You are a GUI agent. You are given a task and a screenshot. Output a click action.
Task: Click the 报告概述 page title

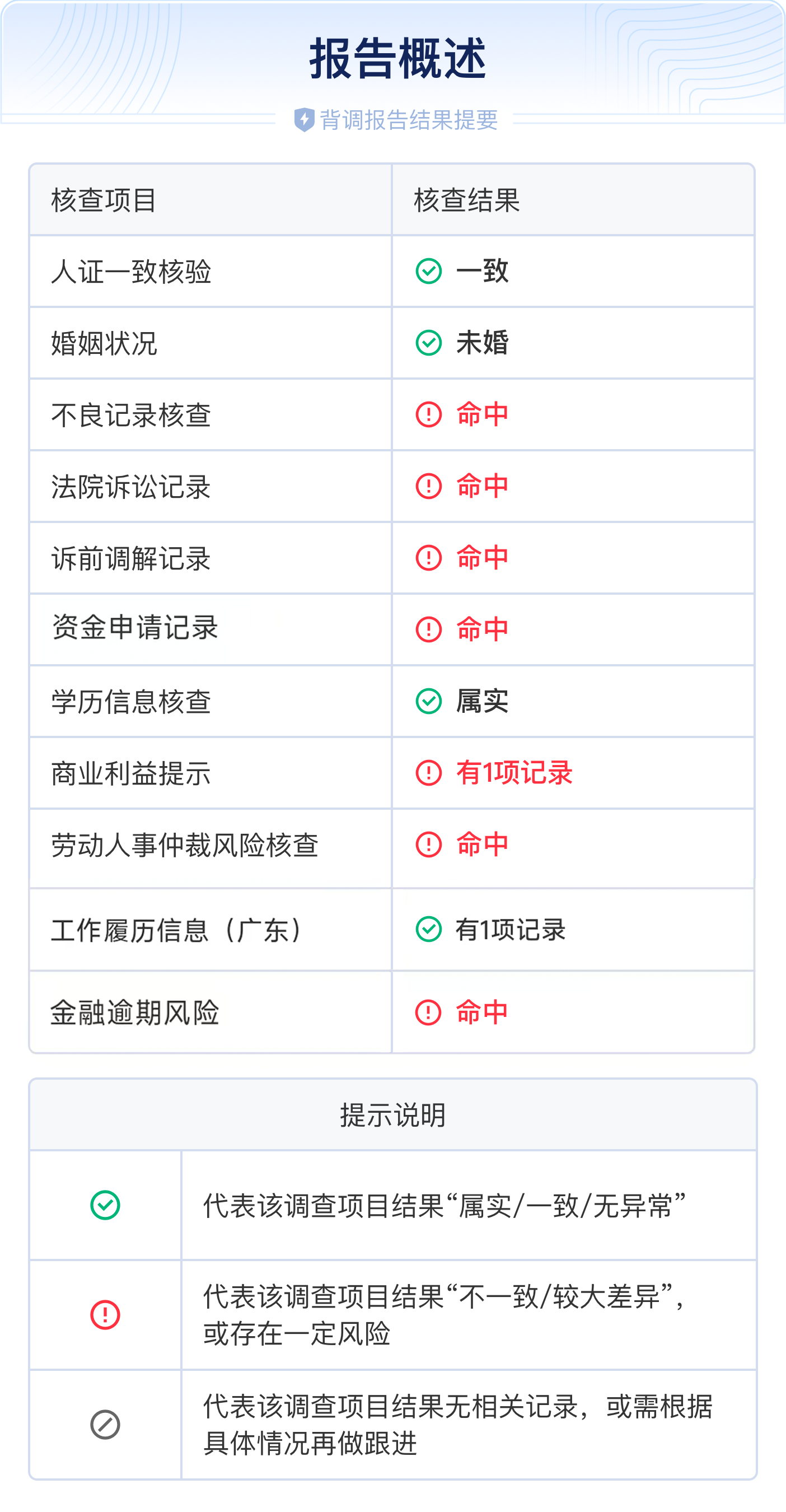point(397,59)
